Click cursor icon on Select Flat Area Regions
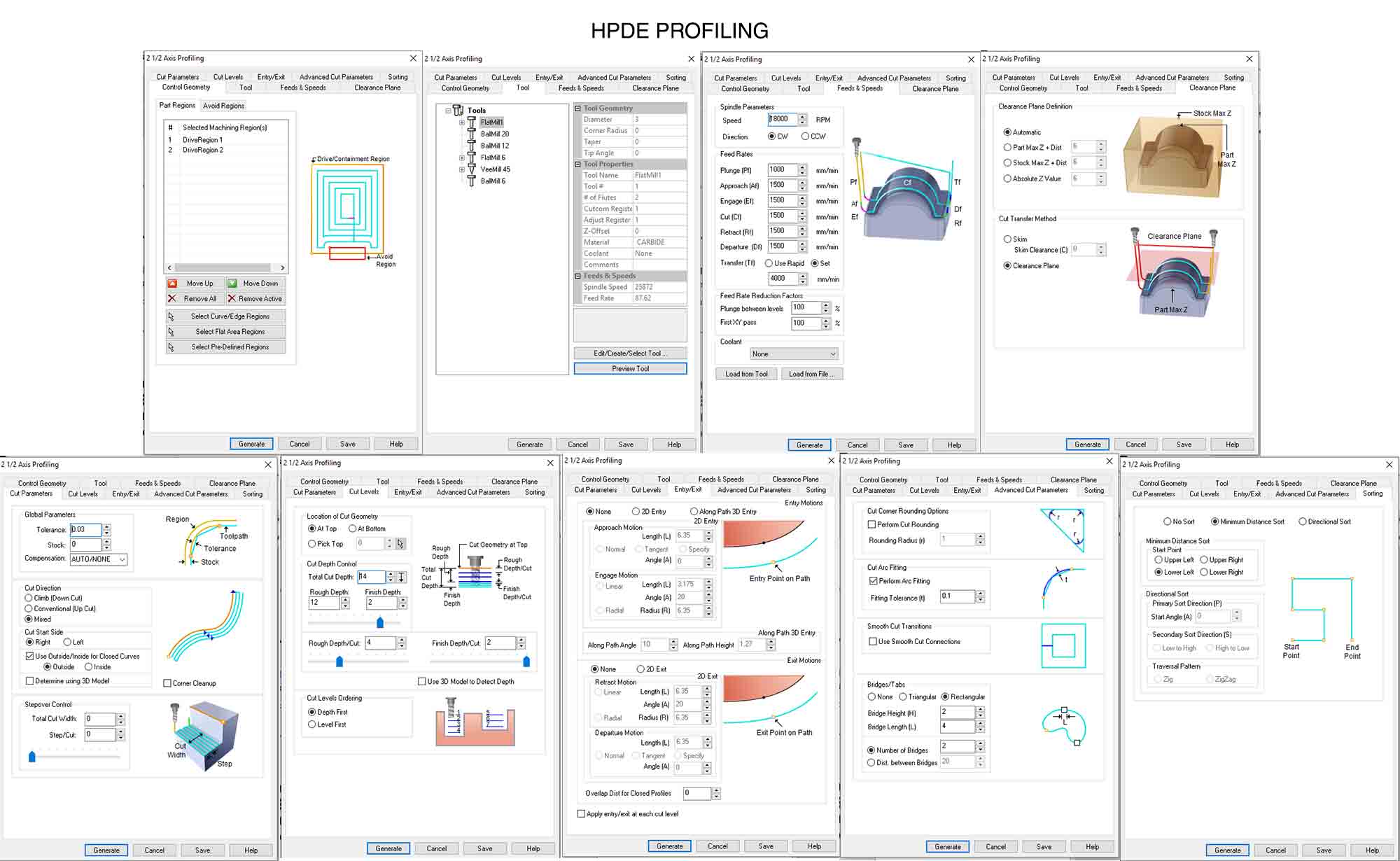Image resolution: width=1400 pixels, height=861 pixels. [171, 332]
